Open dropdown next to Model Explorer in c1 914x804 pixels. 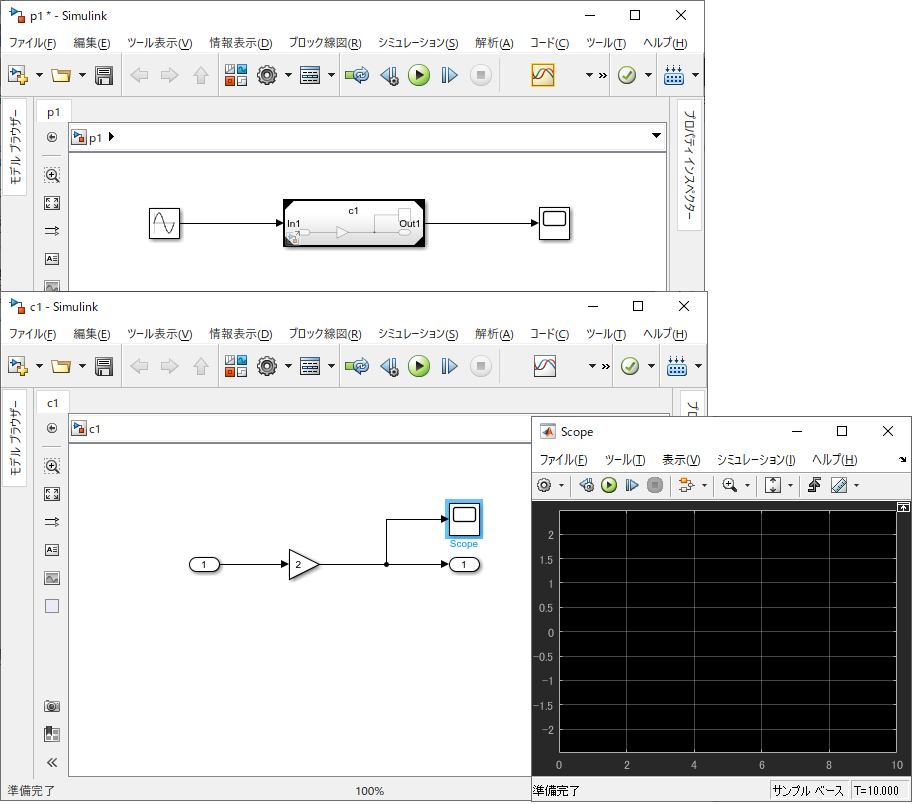[331, 366]
